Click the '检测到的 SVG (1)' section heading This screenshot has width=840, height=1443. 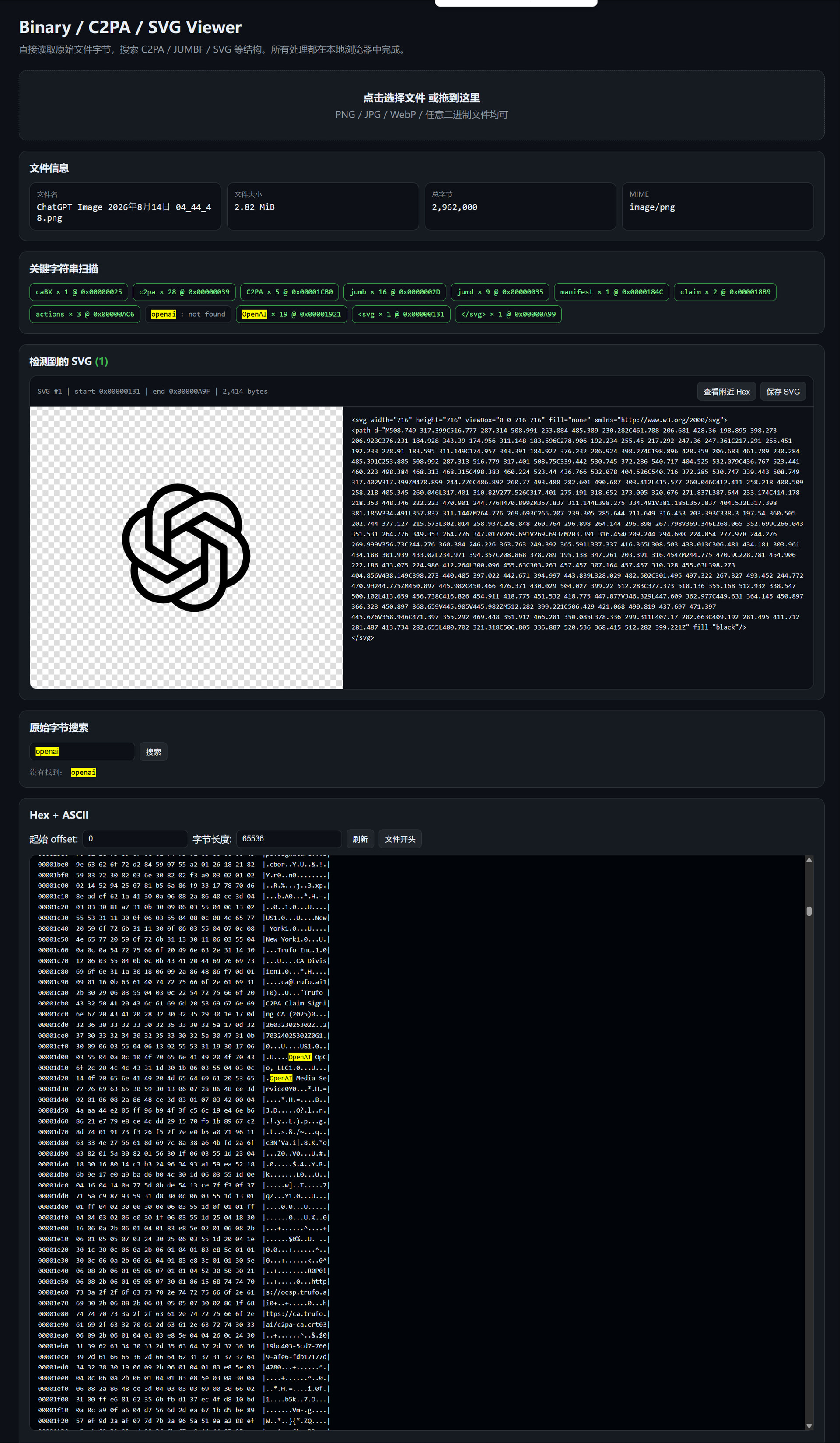[x=69, y=361]
